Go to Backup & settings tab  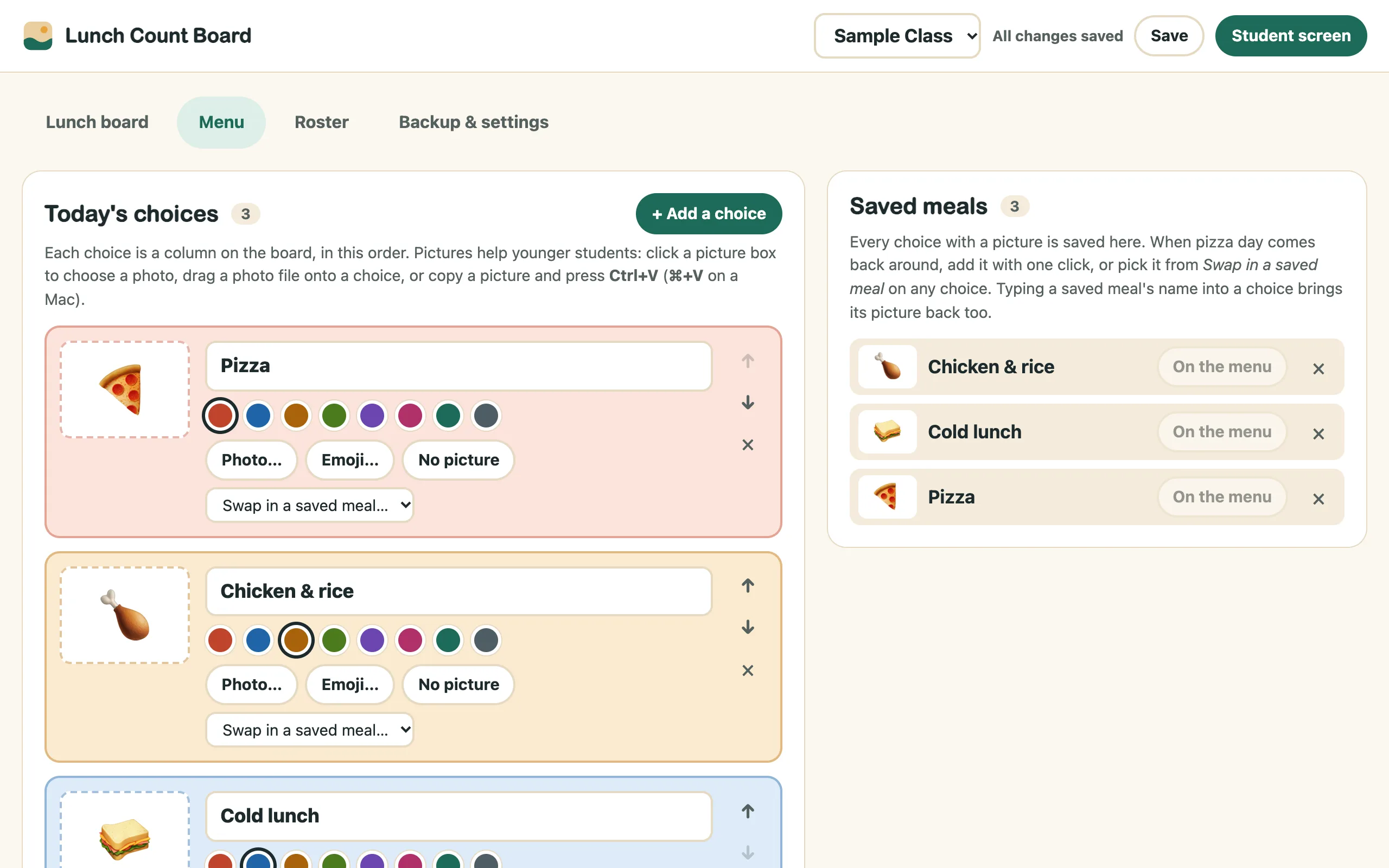tap(474, 122)
